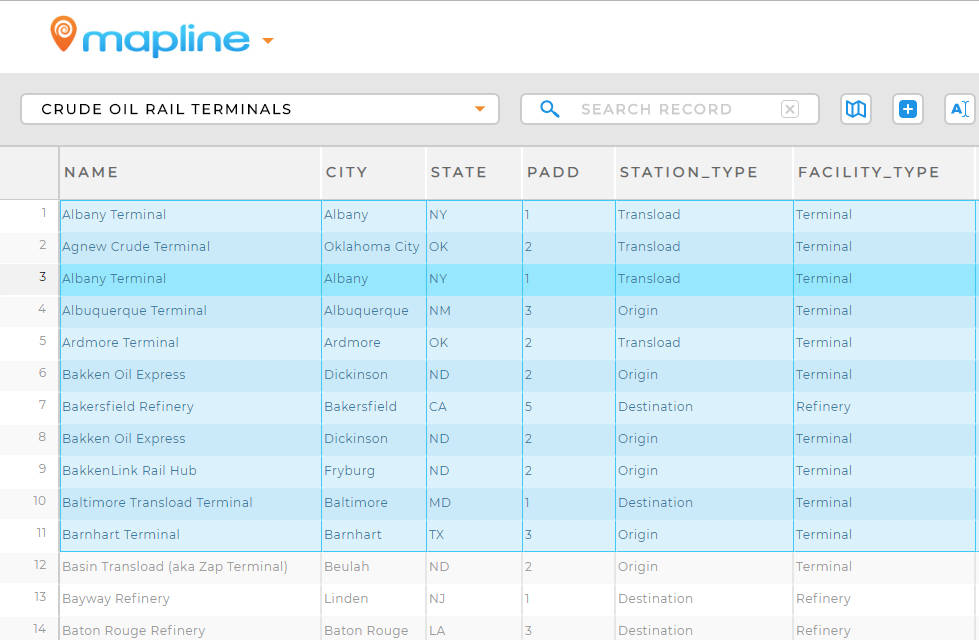Screen dimensions: 979x640
Task: Click the 'Ardmore Terminal' name cell
Action: [x=190, y=343]
